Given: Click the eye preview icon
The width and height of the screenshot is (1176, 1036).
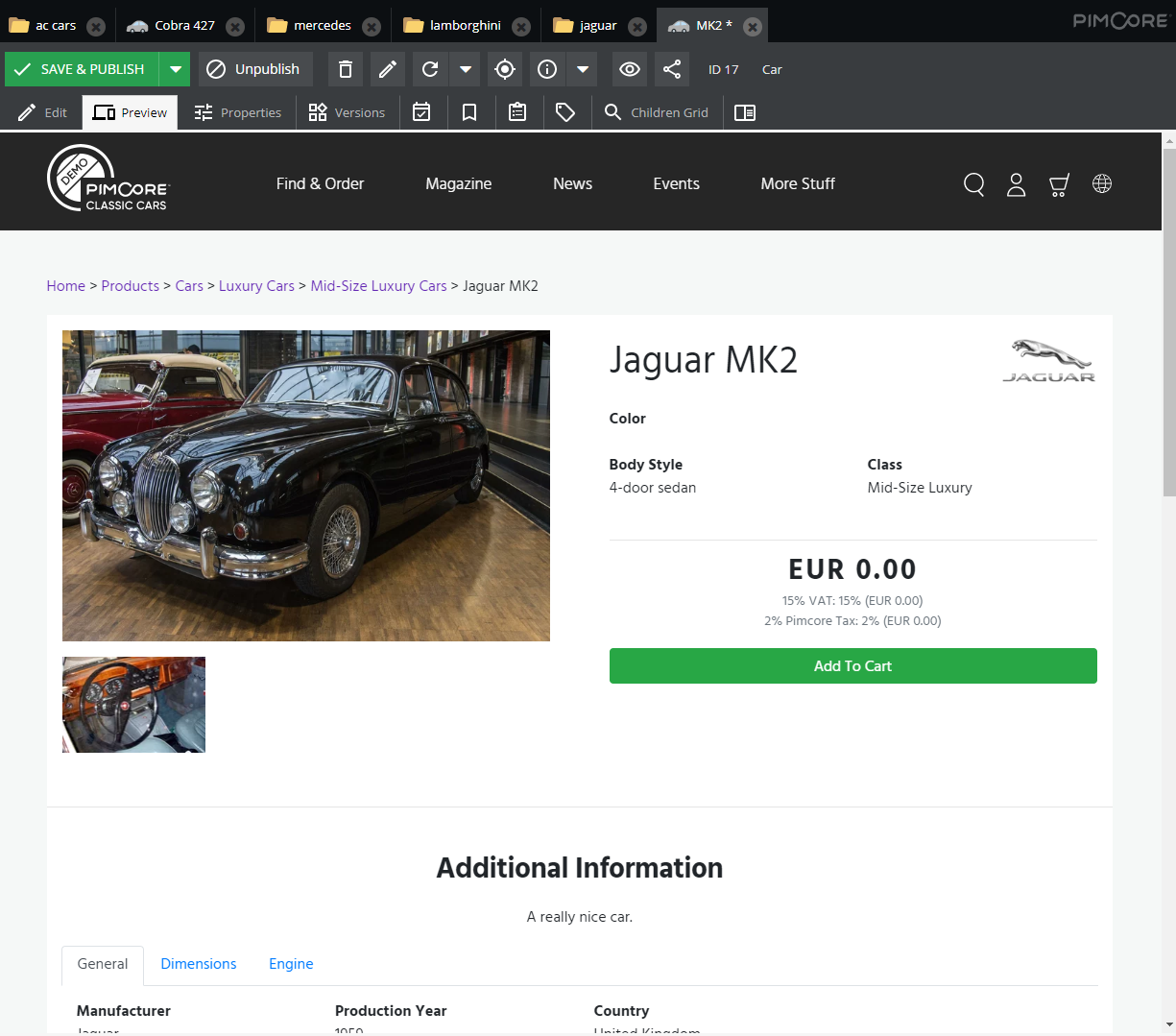Looking at the screenshot, I should pyautogui.click(x=630, y=69).
